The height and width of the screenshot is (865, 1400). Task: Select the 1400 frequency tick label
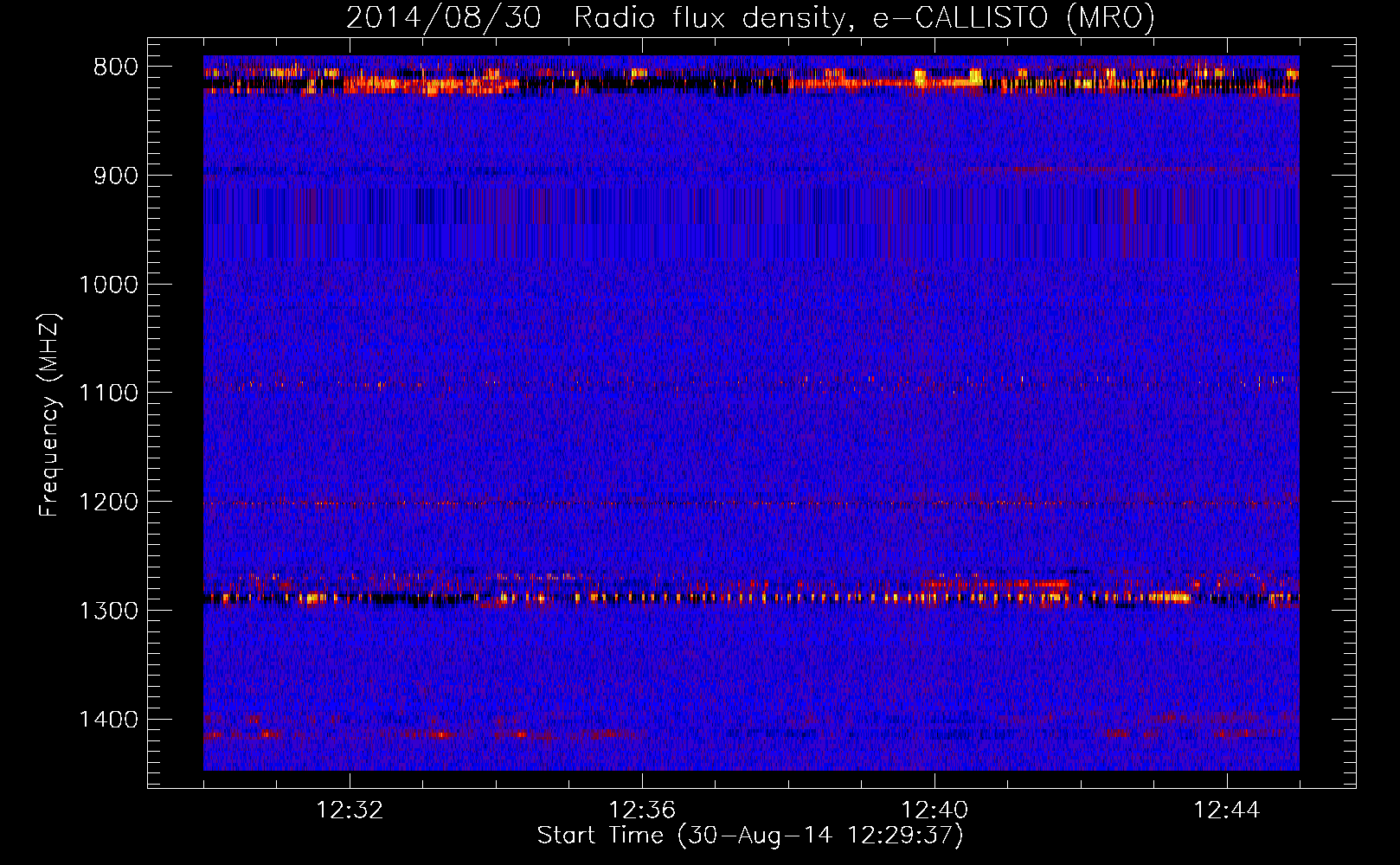[x=108, y=719]
